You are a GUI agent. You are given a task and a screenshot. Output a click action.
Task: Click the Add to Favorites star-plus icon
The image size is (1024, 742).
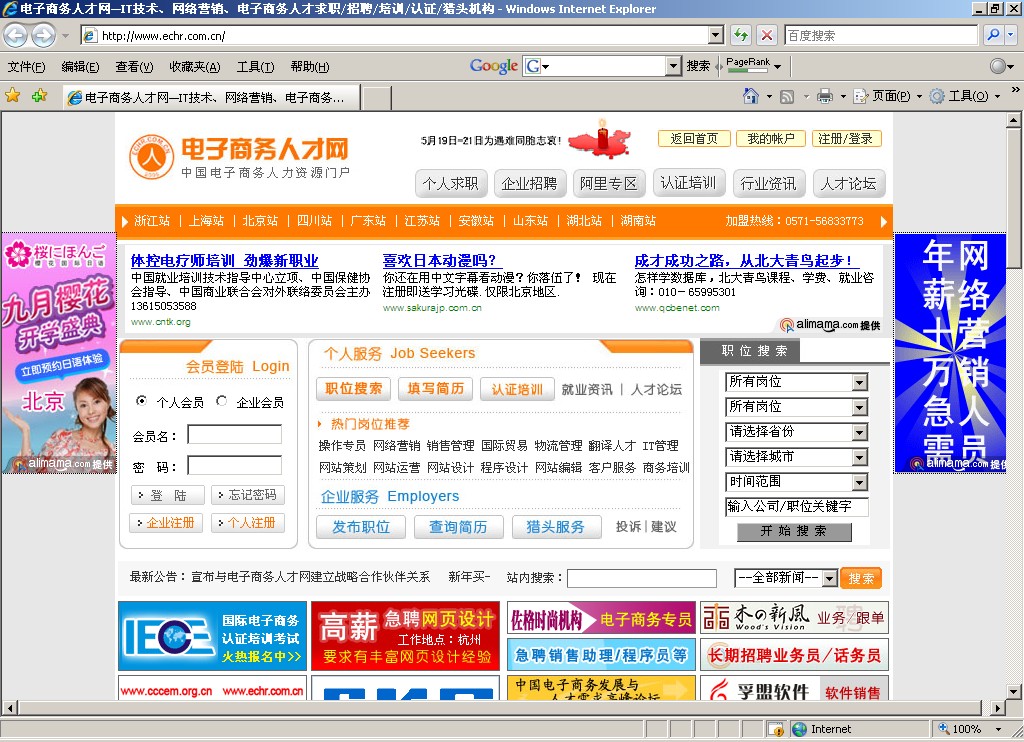pos(40,96)
